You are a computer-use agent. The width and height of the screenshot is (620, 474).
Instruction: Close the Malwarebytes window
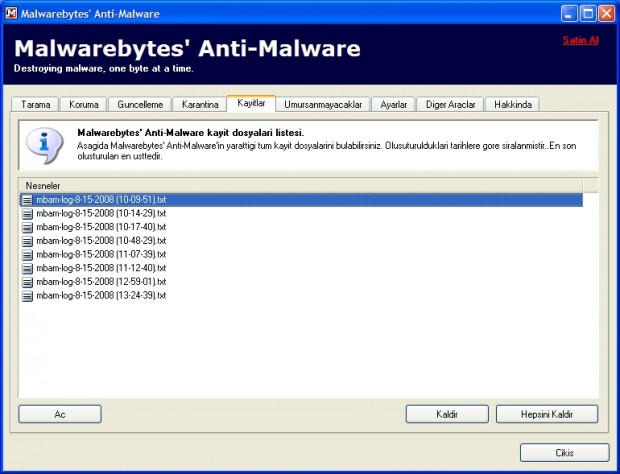(x=606, y=13)
